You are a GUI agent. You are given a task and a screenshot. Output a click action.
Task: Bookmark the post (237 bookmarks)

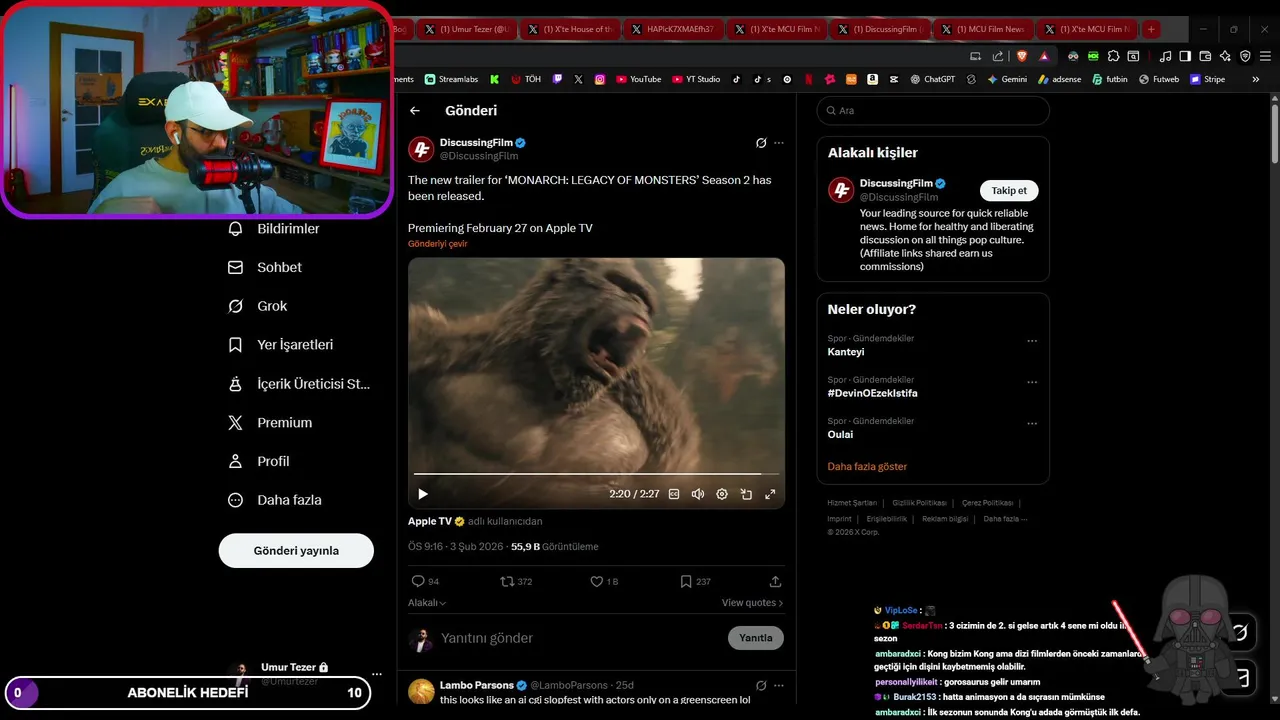(x=686, y=581)
